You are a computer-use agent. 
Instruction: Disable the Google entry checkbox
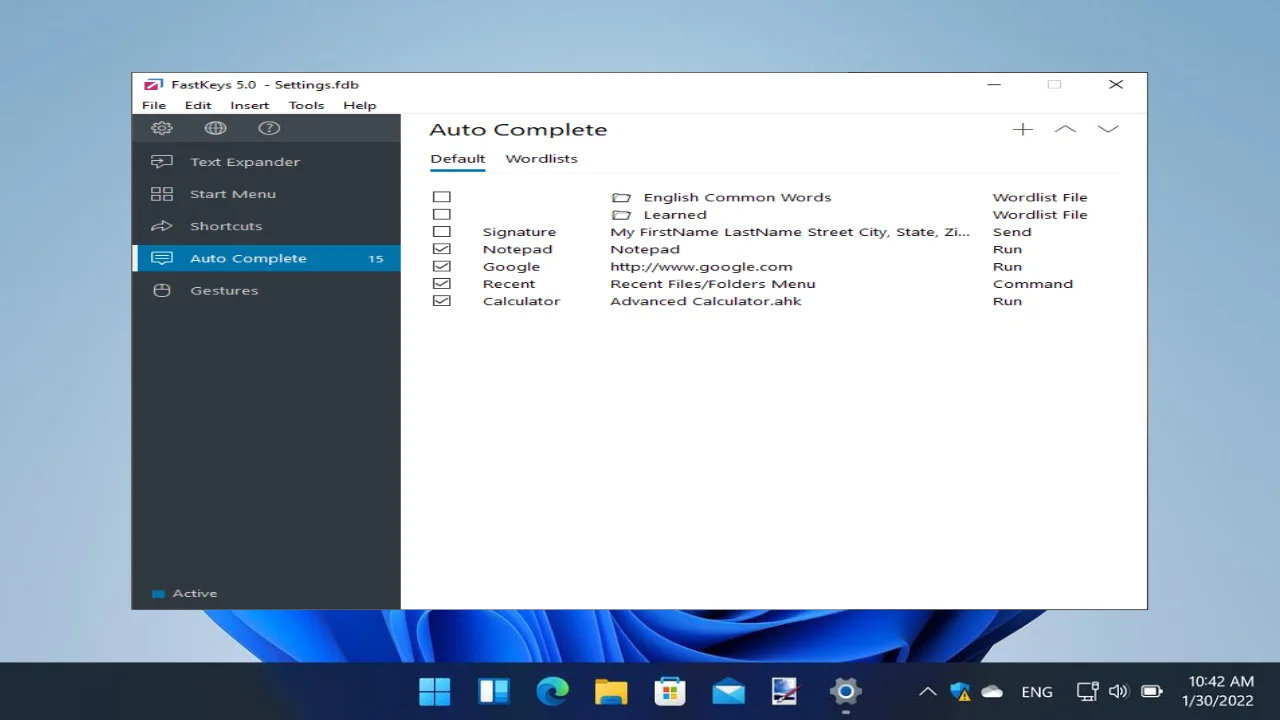point(442,266)
